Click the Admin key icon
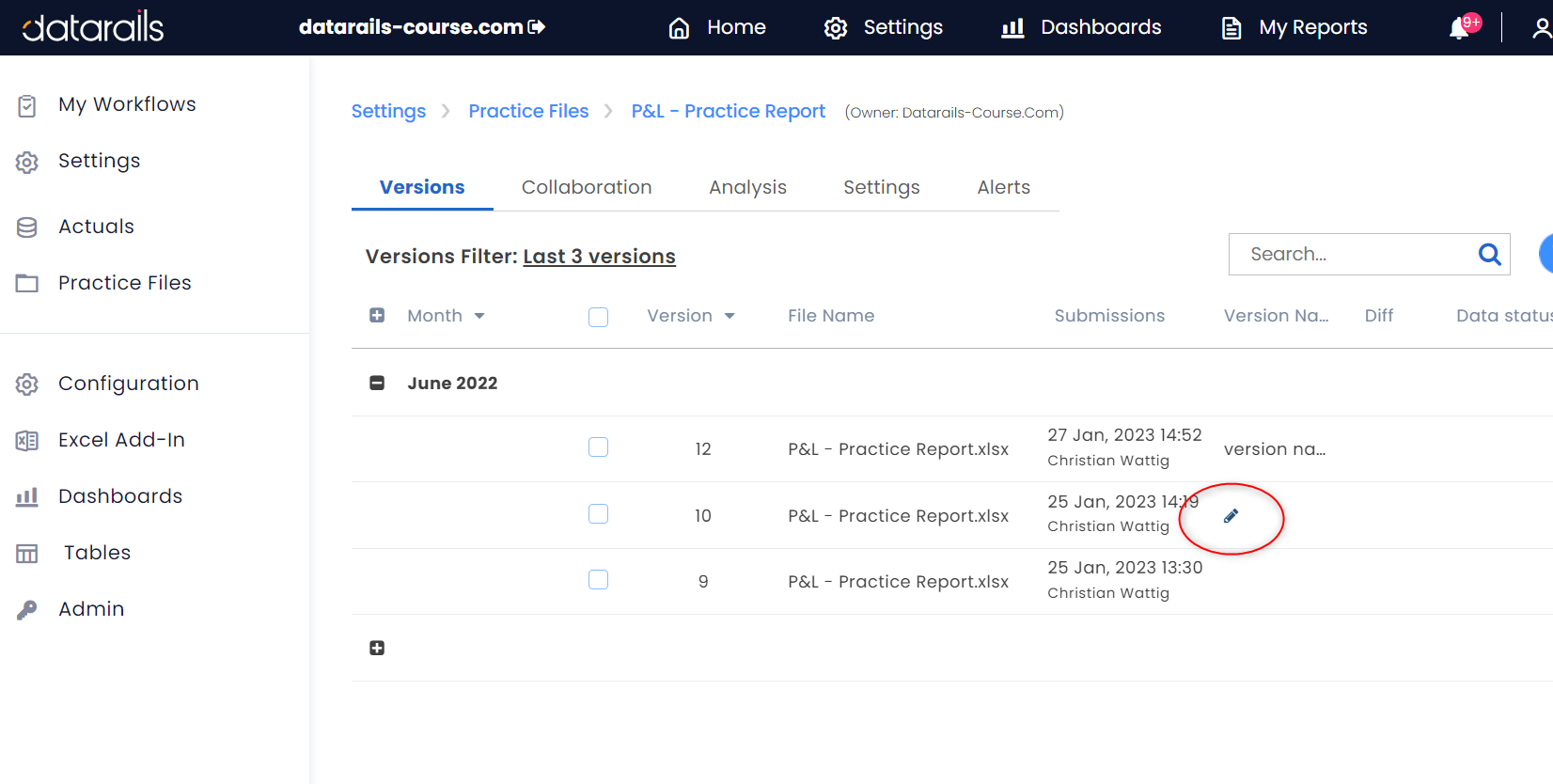Screen dimensions: 1553x784 pyautogui.click(x=27, y=610)
